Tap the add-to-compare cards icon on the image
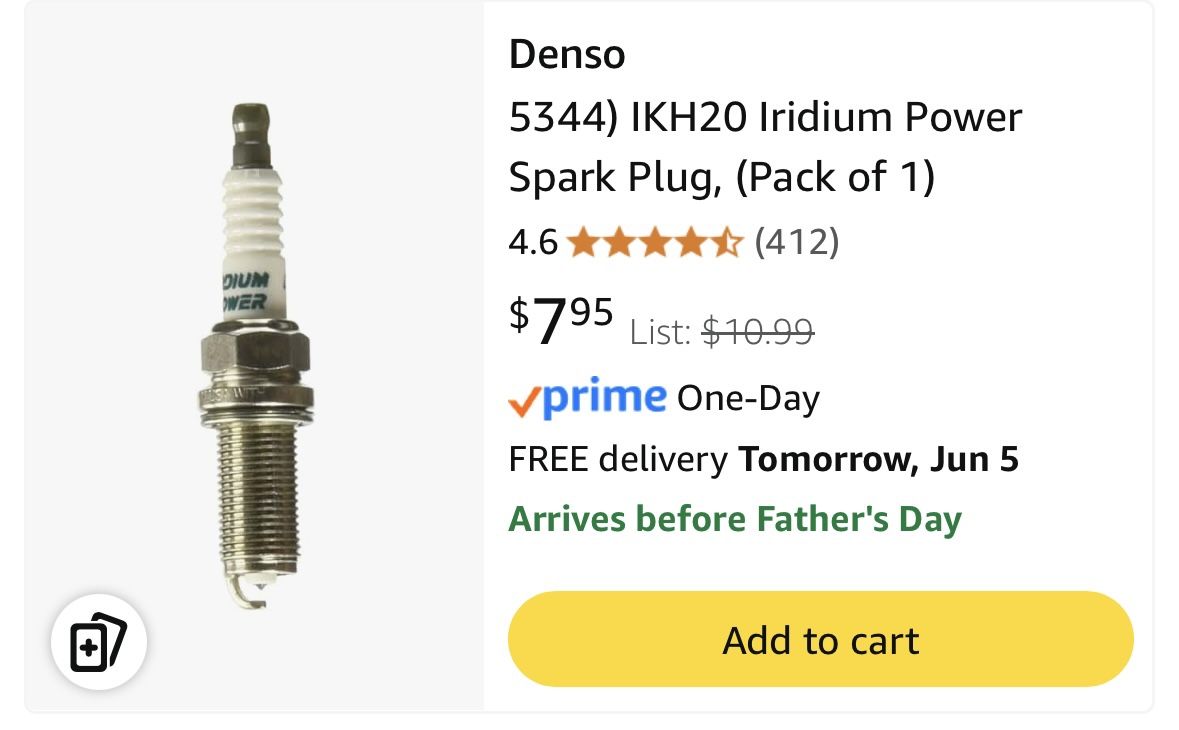 (99, 641)
